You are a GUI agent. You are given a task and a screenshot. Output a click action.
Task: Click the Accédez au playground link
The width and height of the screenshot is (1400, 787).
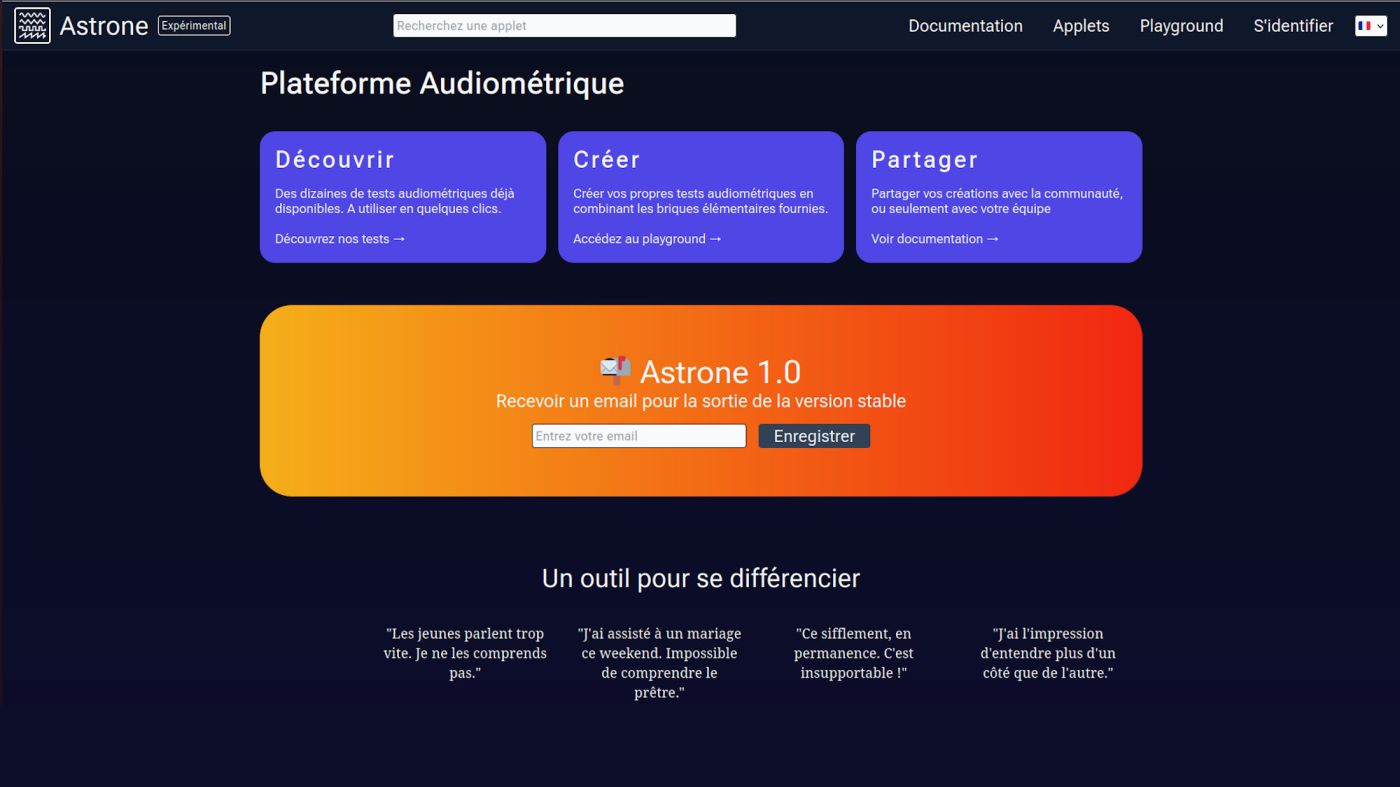(x=645, y=238)
